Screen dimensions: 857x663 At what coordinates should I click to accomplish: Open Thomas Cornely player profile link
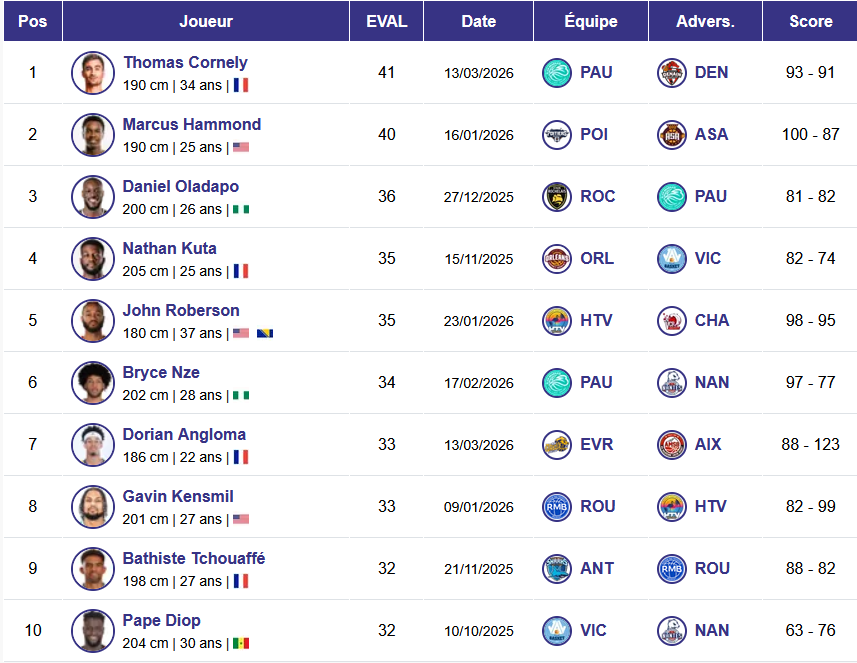[x=185, y=62]
